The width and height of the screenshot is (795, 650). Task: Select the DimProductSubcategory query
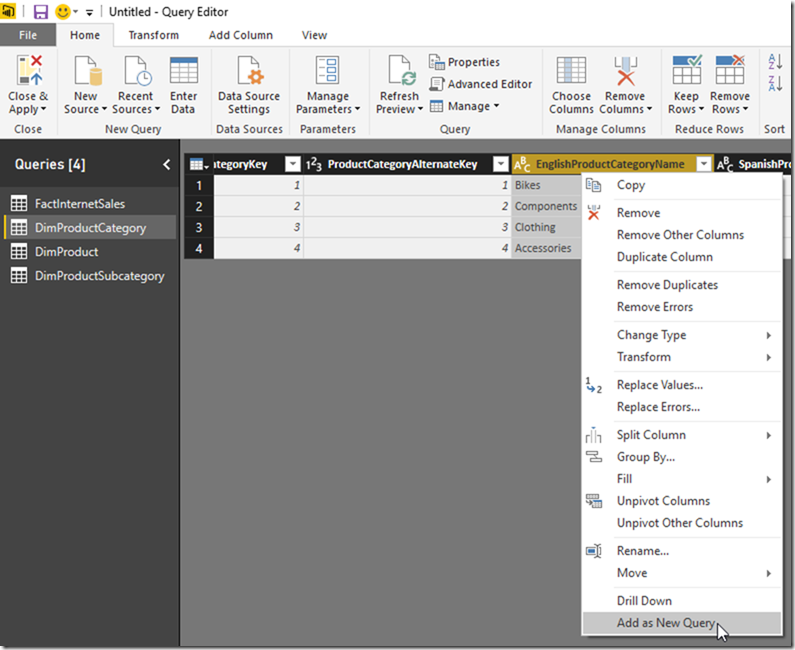click(90, 276)
